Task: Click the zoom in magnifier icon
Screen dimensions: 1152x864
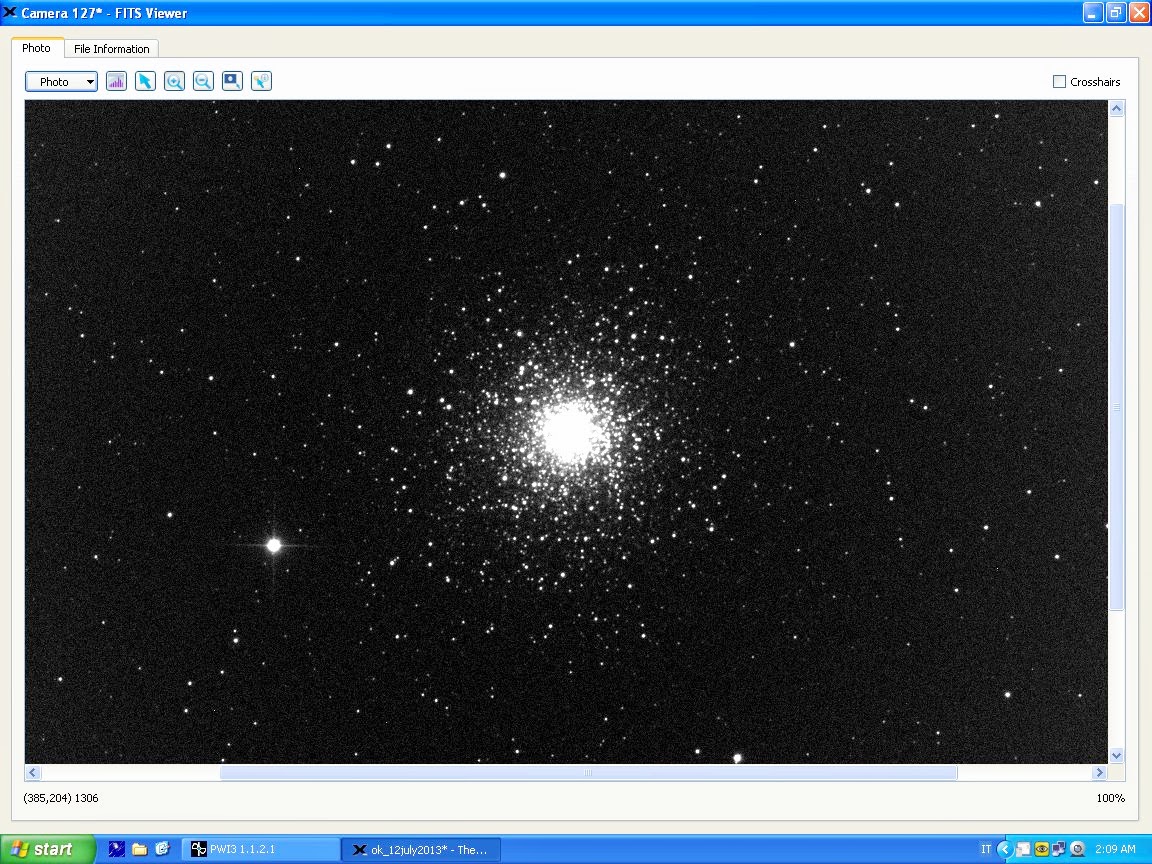Action: (174, 82)
